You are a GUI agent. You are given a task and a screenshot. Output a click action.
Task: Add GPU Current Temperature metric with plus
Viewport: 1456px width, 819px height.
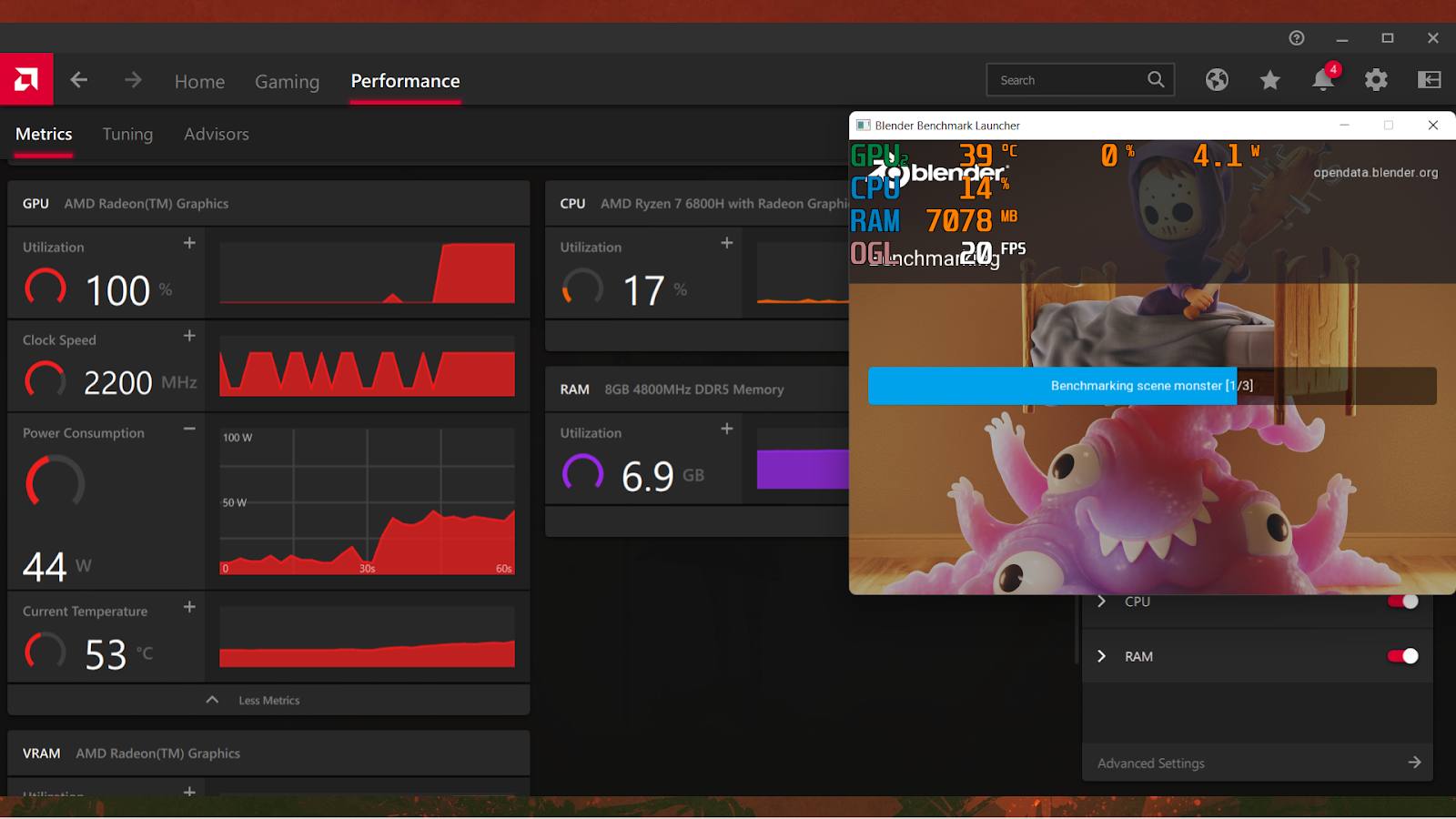[x=189, y=607]
